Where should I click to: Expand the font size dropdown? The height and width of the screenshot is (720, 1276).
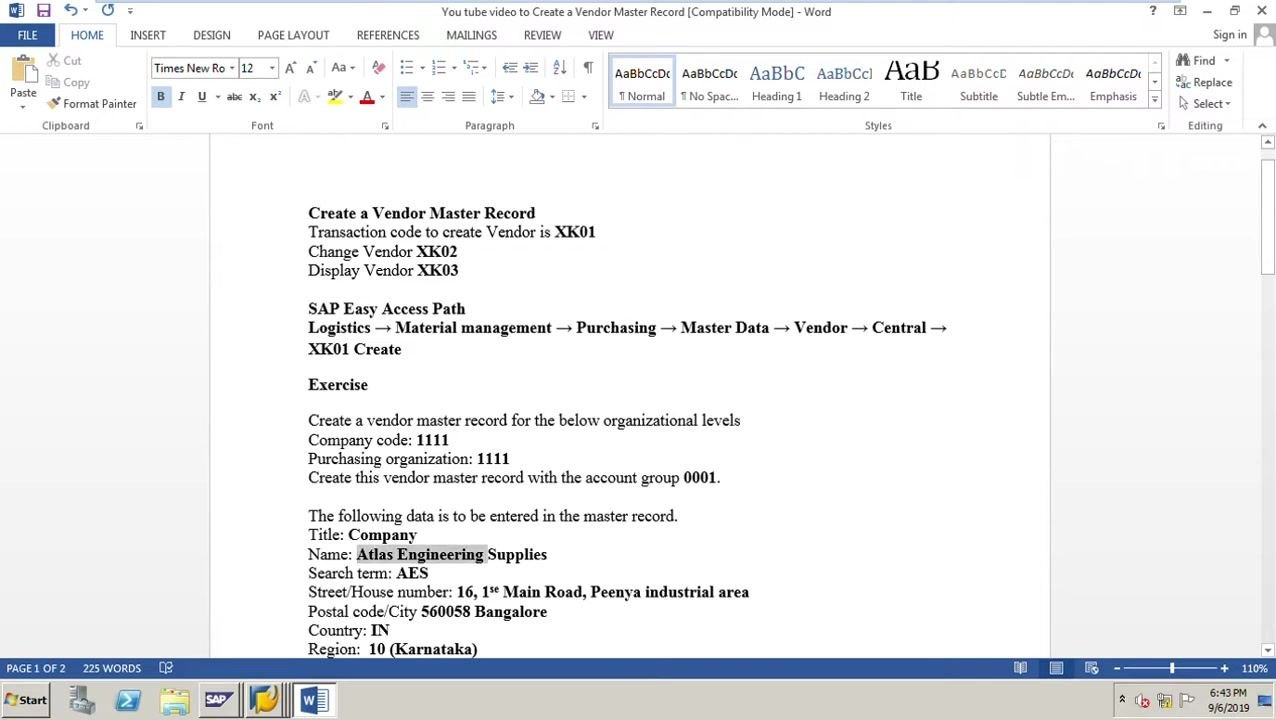(272, 68)
